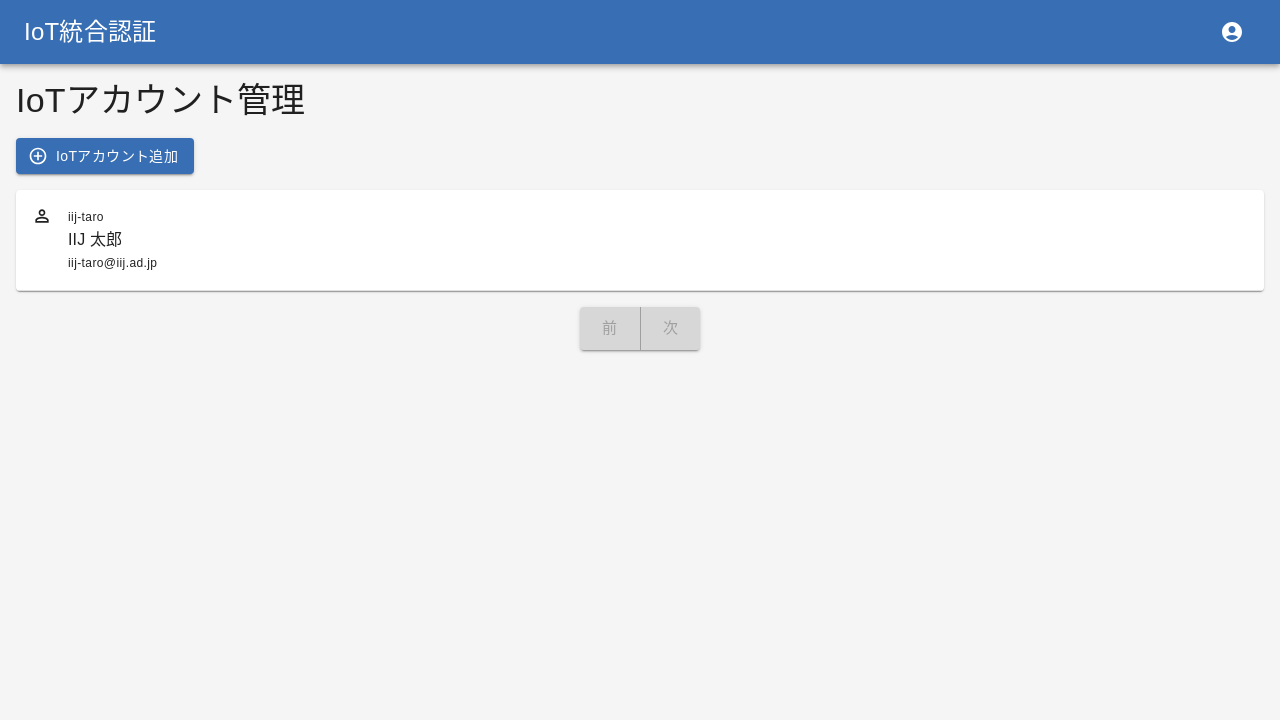Click the user silhouette in the account list

click(x=42, y=216)
